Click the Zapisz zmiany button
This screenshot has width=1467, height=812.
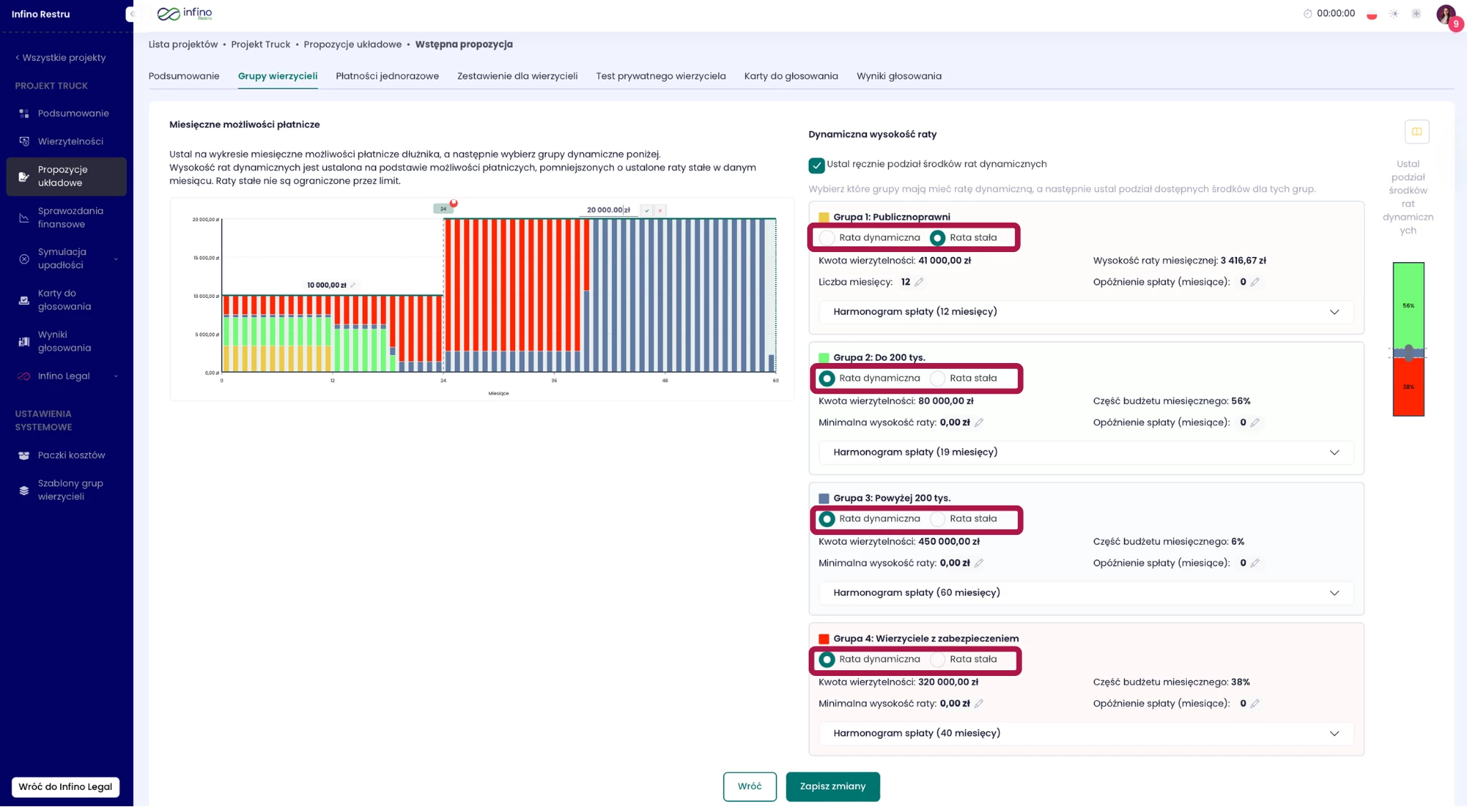tap(832, 786)
